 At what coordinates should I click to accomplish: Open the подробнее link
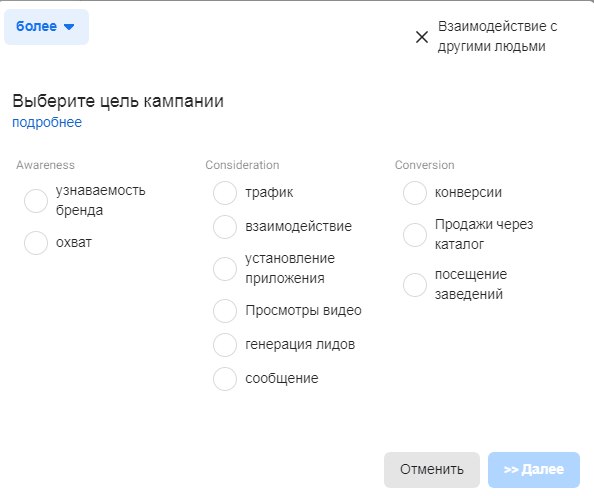[x=47, y=122]
